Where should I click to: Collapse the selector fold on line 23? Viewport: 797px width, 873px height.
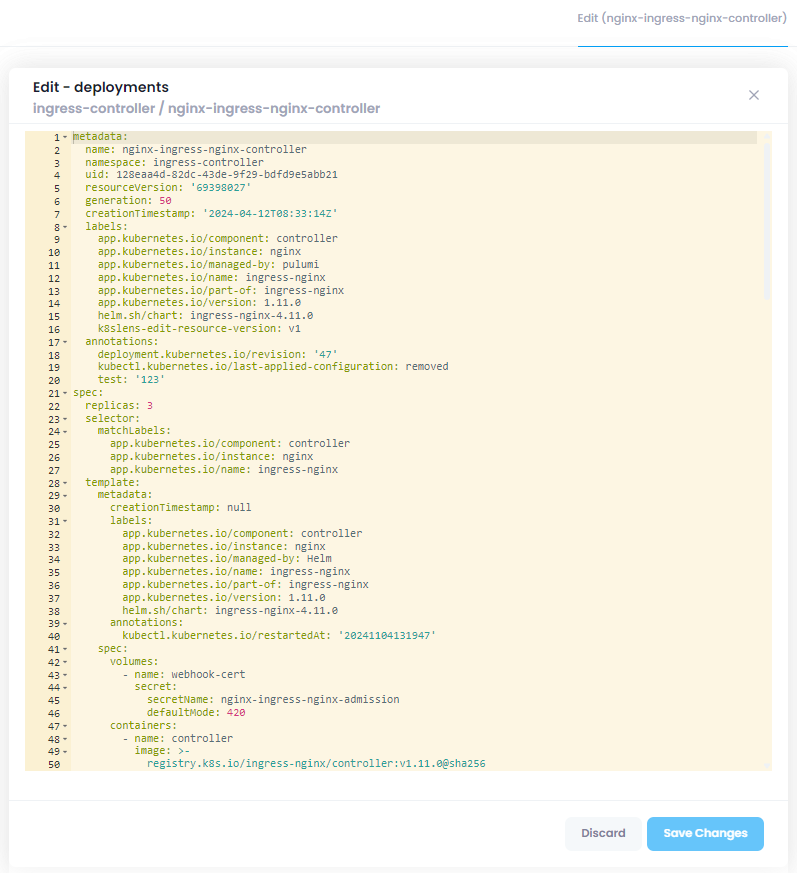point(65,419)
